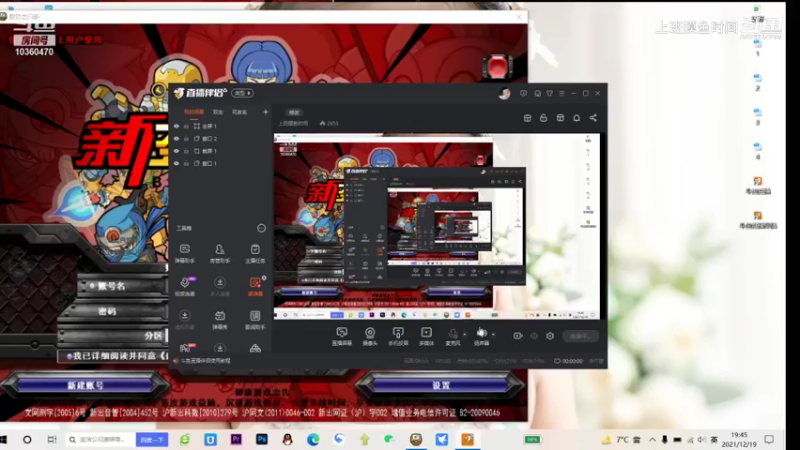Click the mode pill button beside the logo

[x=242, y=93]
